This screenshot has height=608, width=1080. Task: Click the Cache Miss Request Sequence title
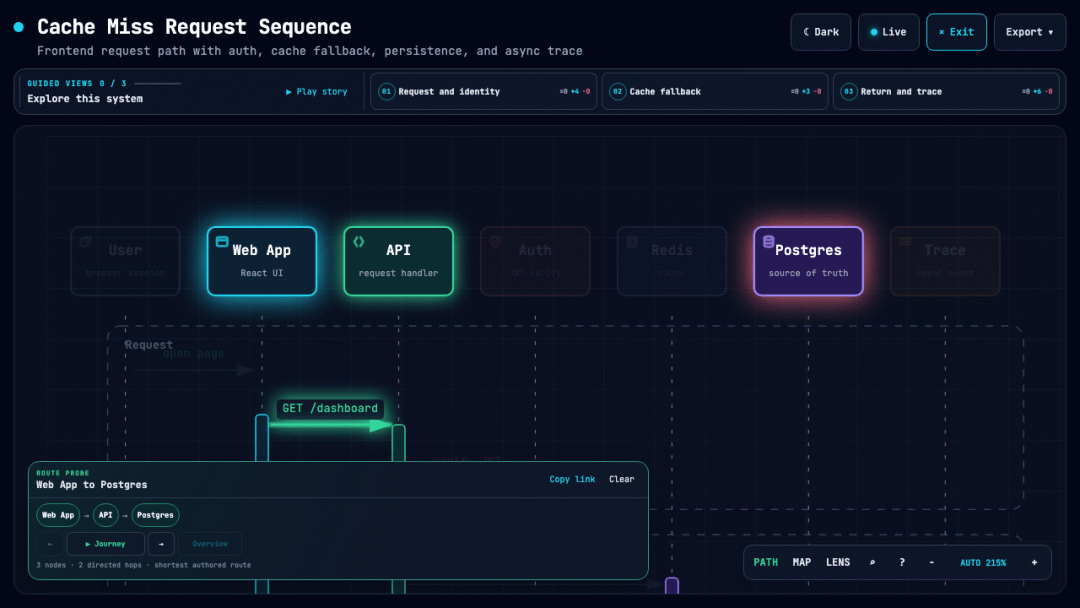(194, 27)
